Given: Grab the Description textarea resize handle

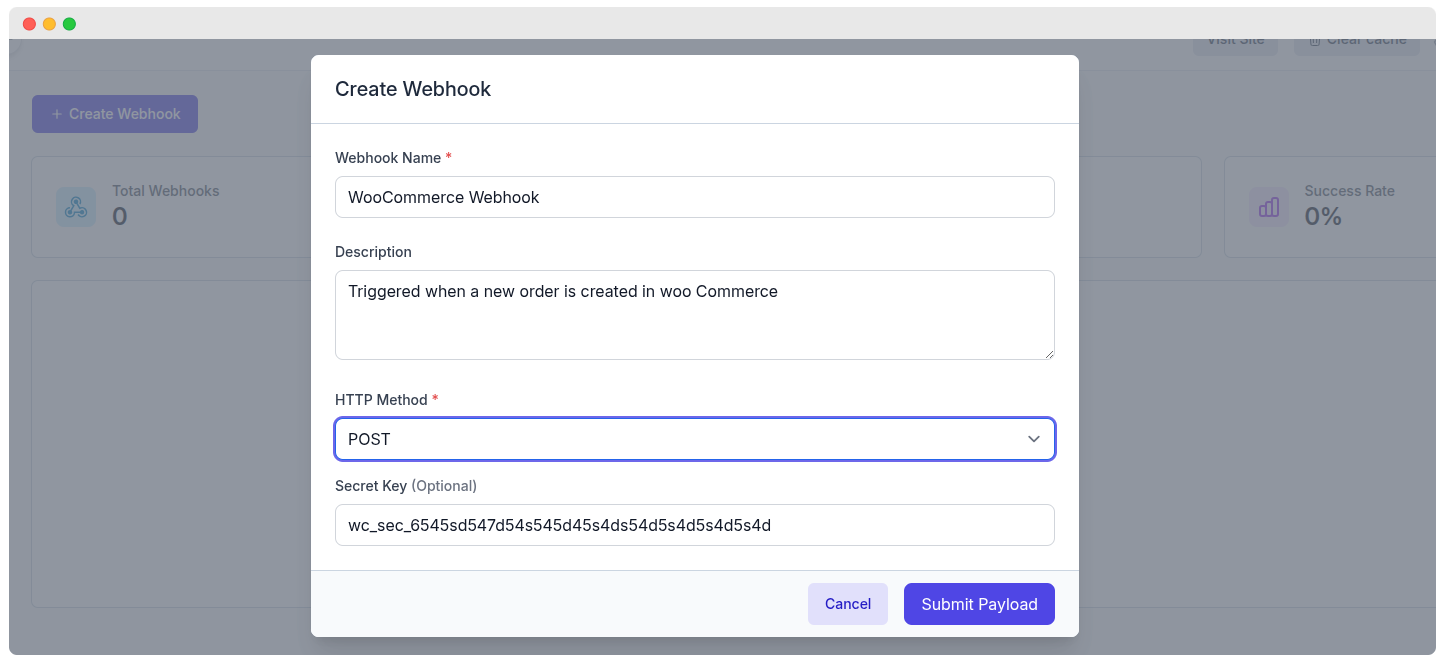Looking at the screenshot, I should tap(1049, 354).
